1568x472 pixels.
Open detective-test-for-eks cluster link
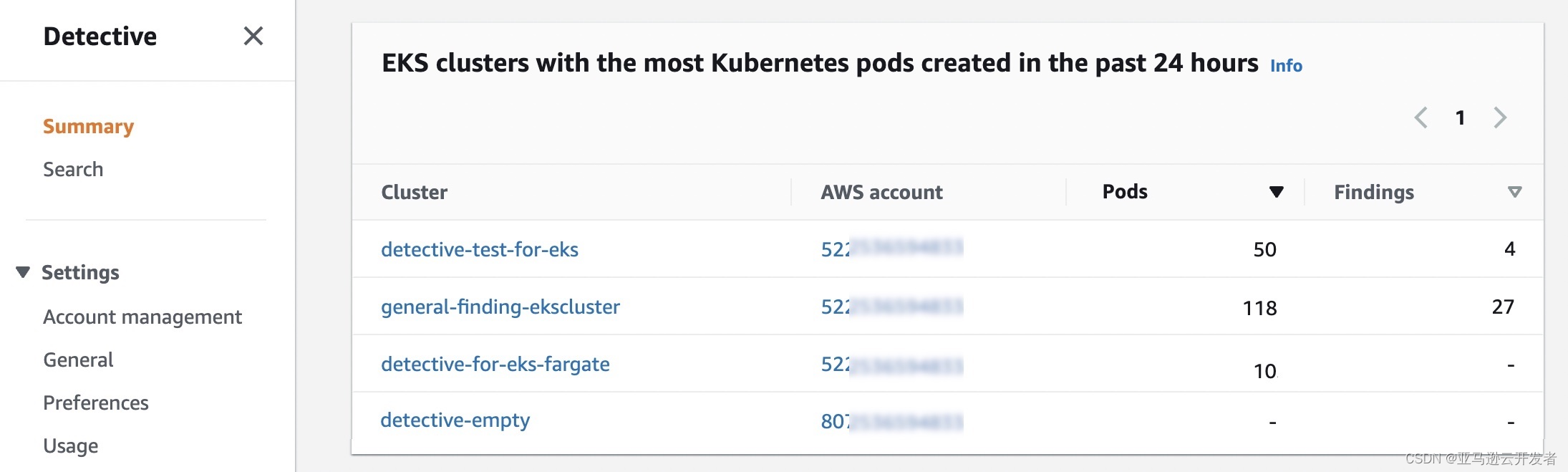pos(480,249)
